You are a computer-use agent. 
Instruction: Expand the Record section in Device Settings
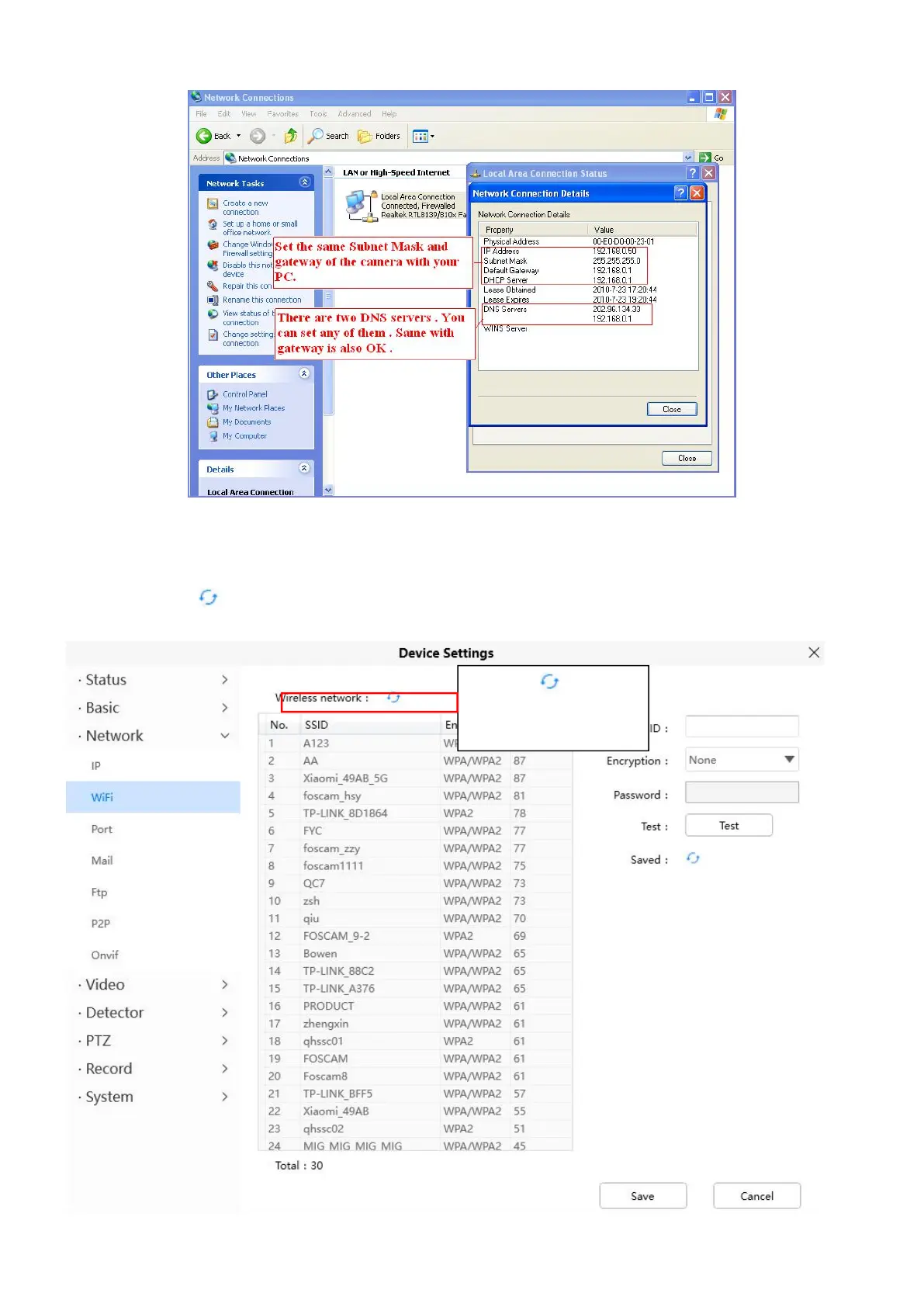click(154, 1069)
